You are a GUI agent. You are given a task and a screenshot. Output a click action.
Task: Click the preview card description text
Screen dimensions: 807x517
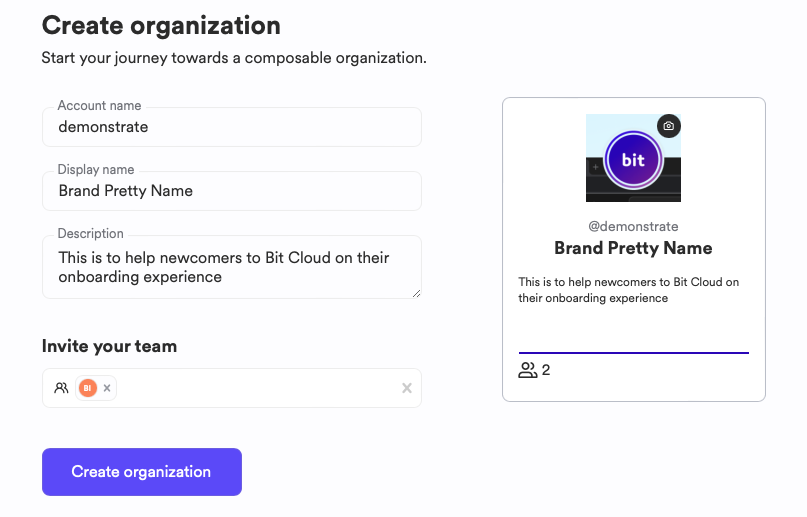pos(628,290)
